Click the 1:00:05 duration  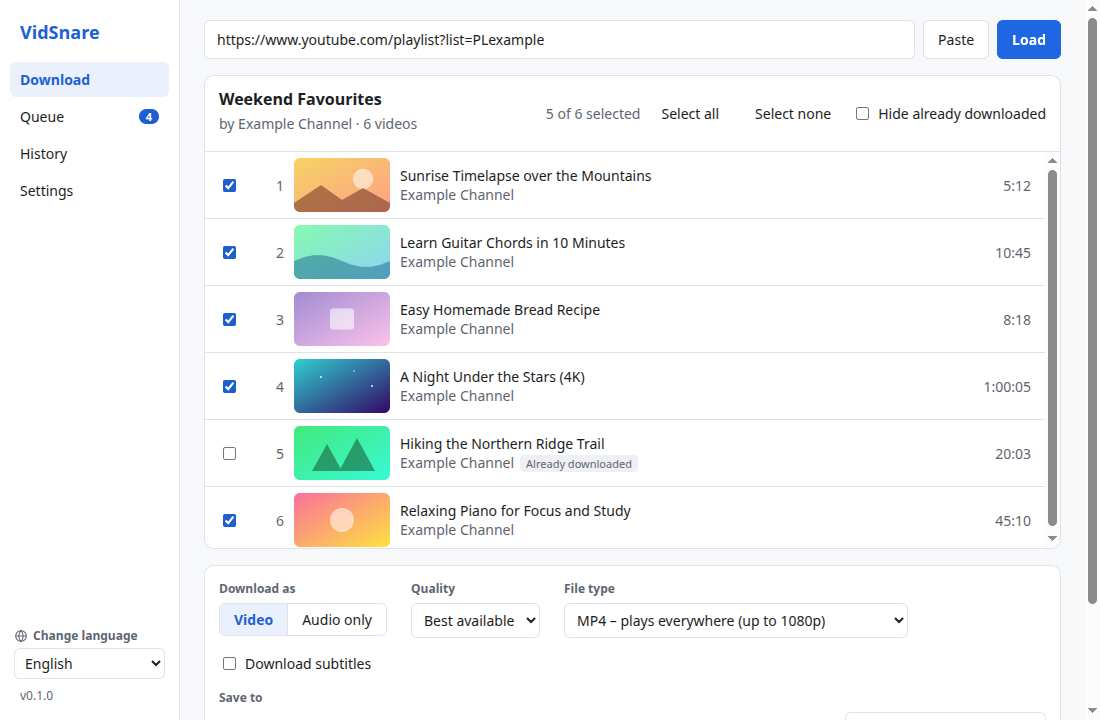[1007, 387]
